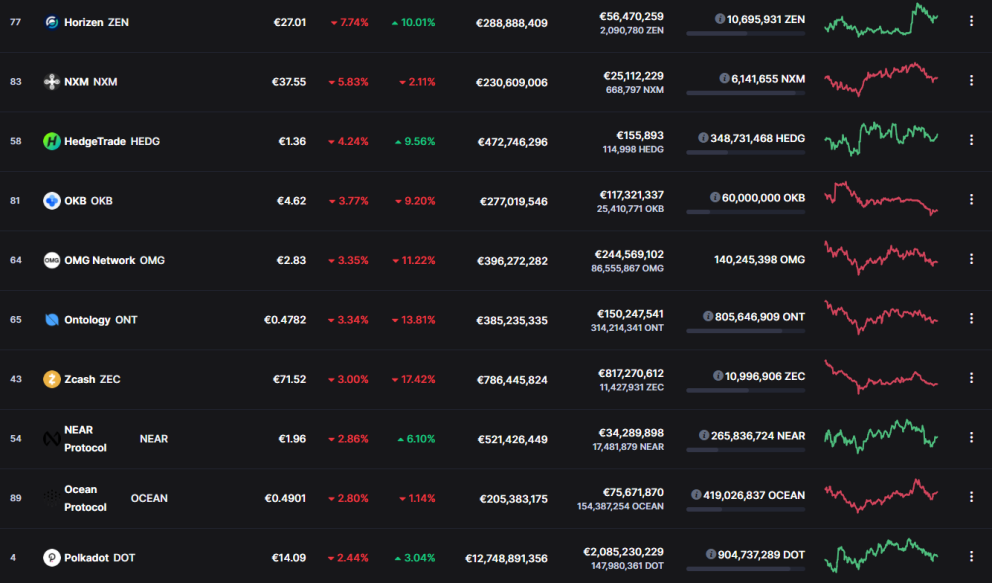Click the OKB 7-day price chart
The image size is (992, 583).
coord(881,199)
